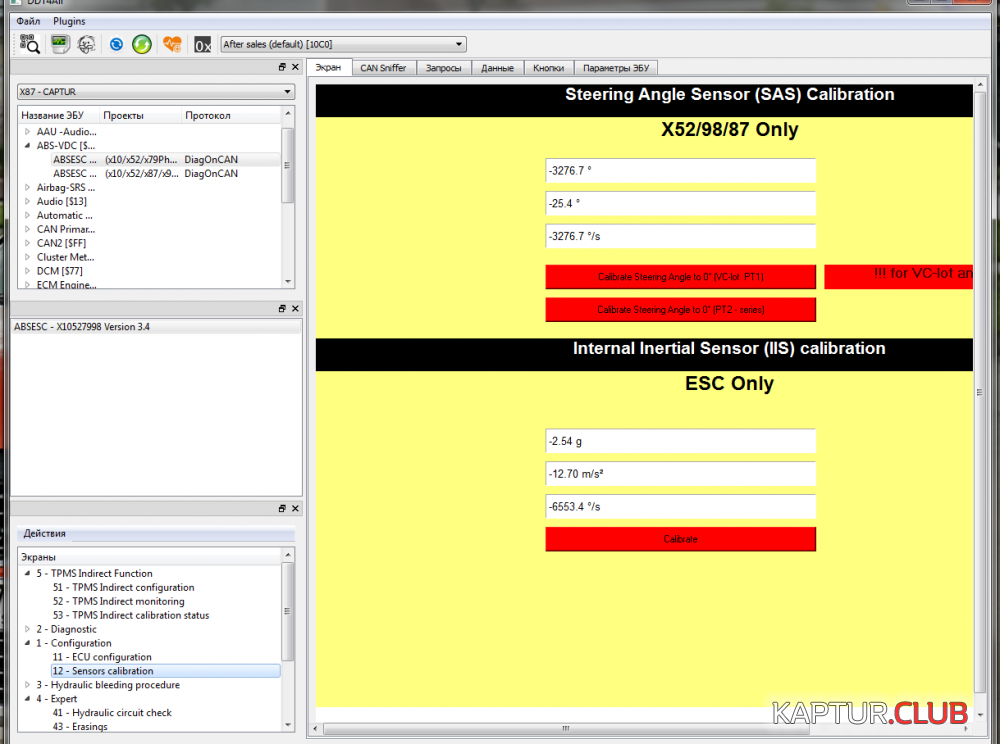Click the 0x hex command icon
Screen dimensions: 1000x744
[x=203, y=44]
